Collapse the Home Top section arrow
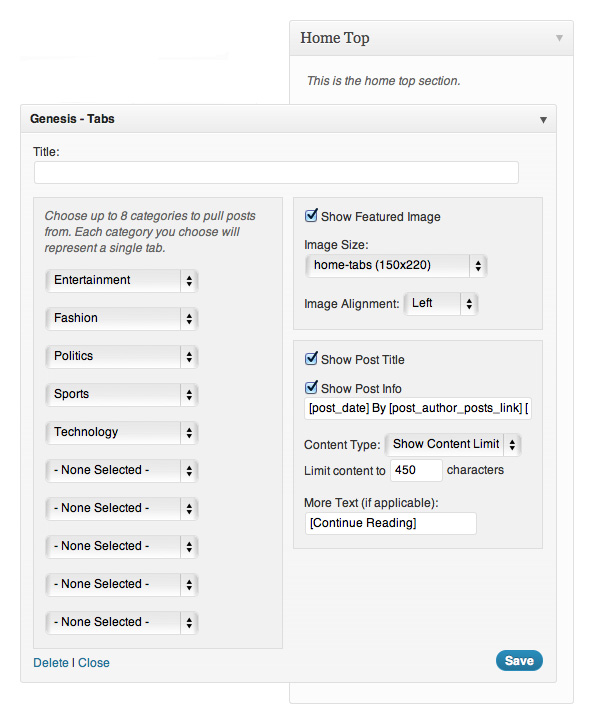Viewport: 594px width, 725px height. click(559, 38)
